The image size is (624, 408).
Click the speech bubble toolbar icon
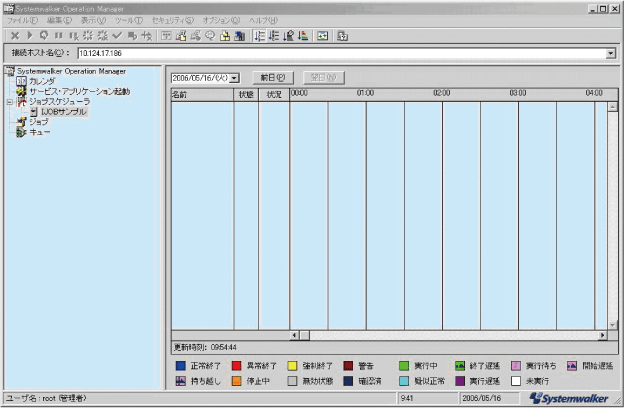click(x=210, y=36)
